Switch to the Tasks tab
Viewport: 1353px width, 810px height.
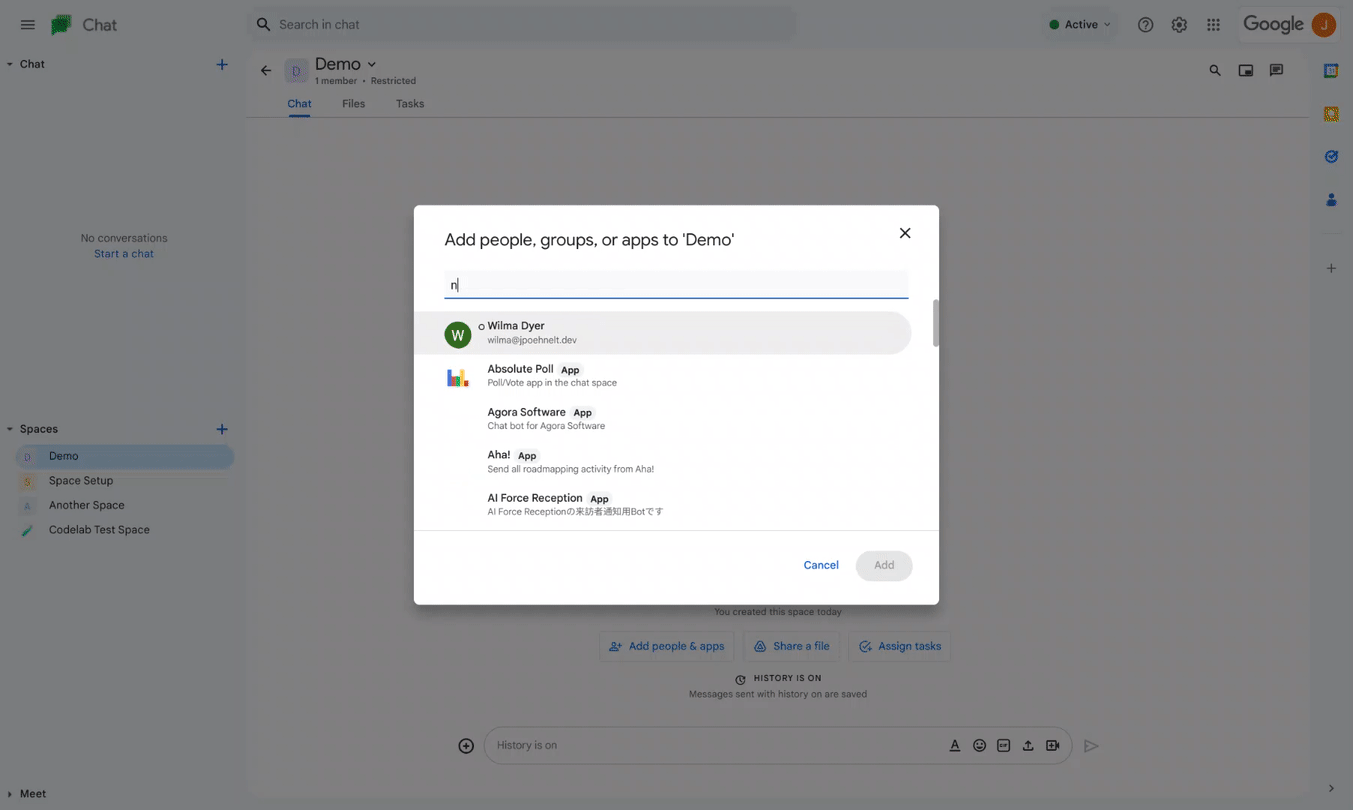(x=409, y=103)
